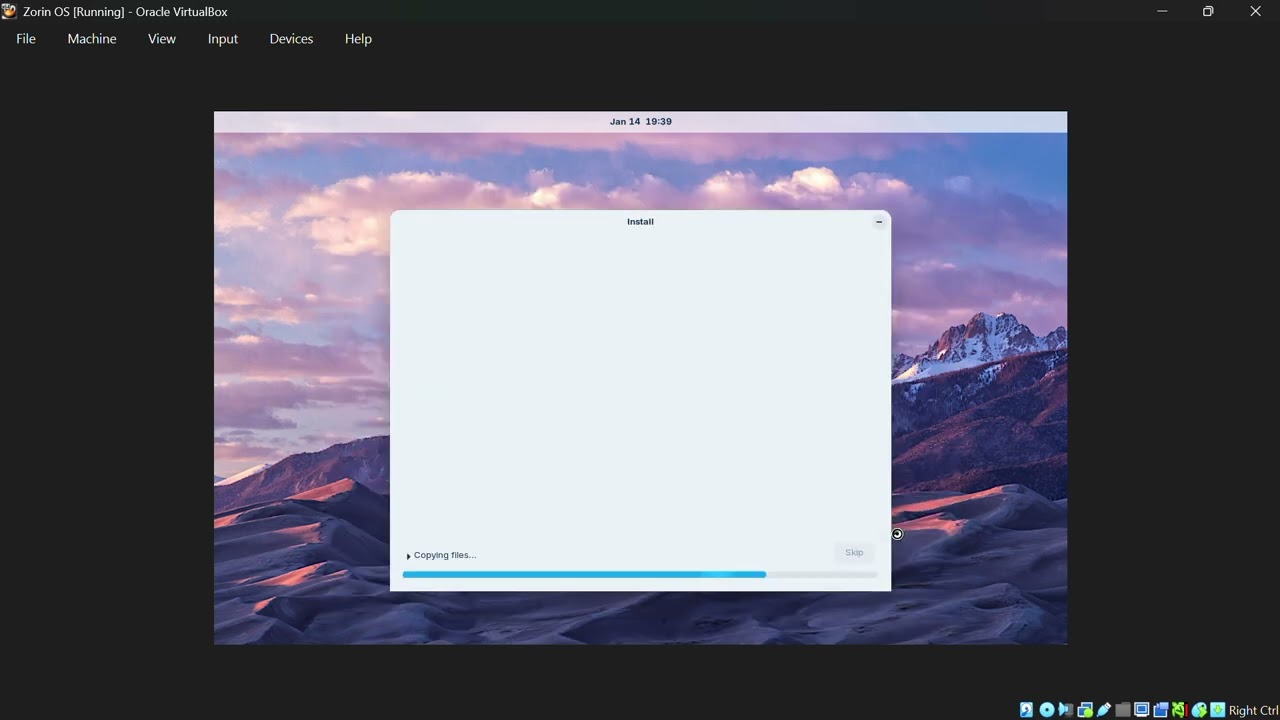This screenshot has height=720, width=1280.
Task: Click the audio status icon
Action: pos(1066,710)
